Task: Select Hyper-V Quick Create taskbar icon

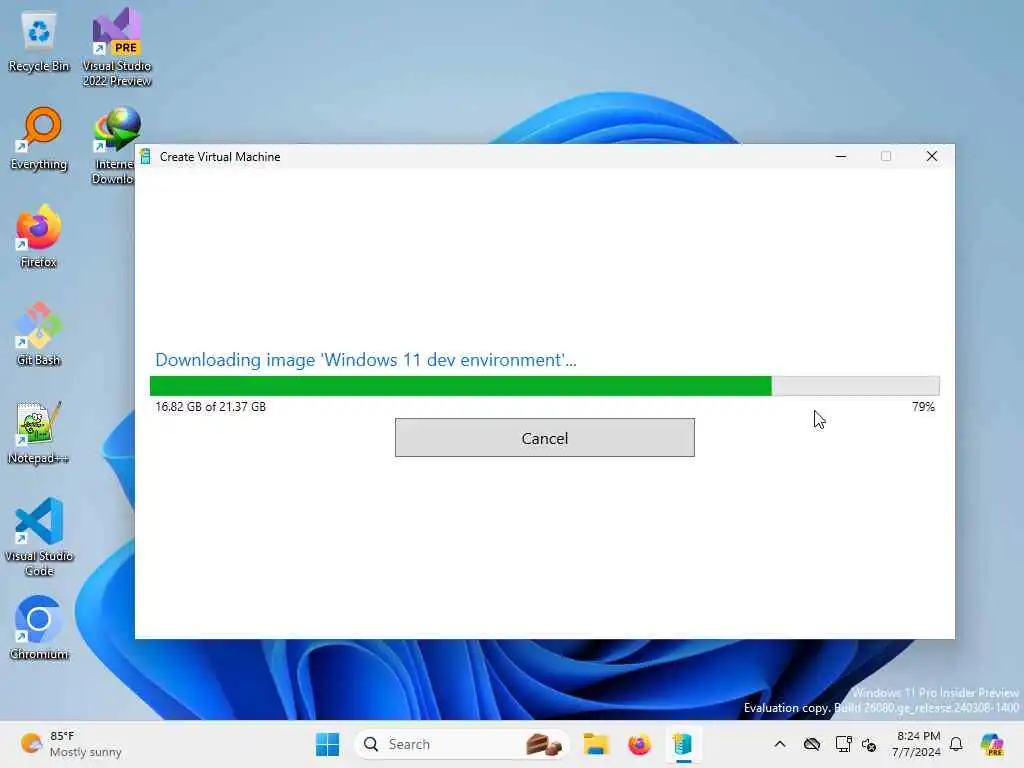Action: 683,744
